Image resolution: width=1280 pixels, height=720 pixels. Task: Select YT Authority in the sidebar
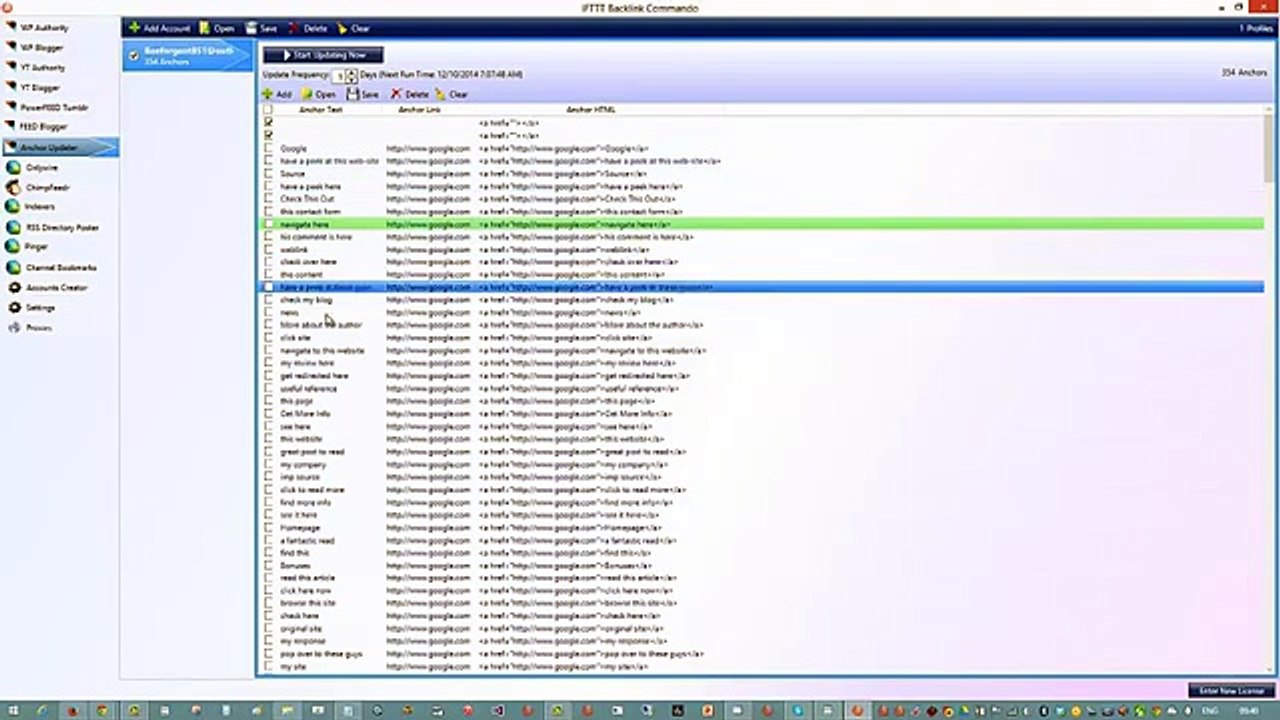(x=43, y=67)
